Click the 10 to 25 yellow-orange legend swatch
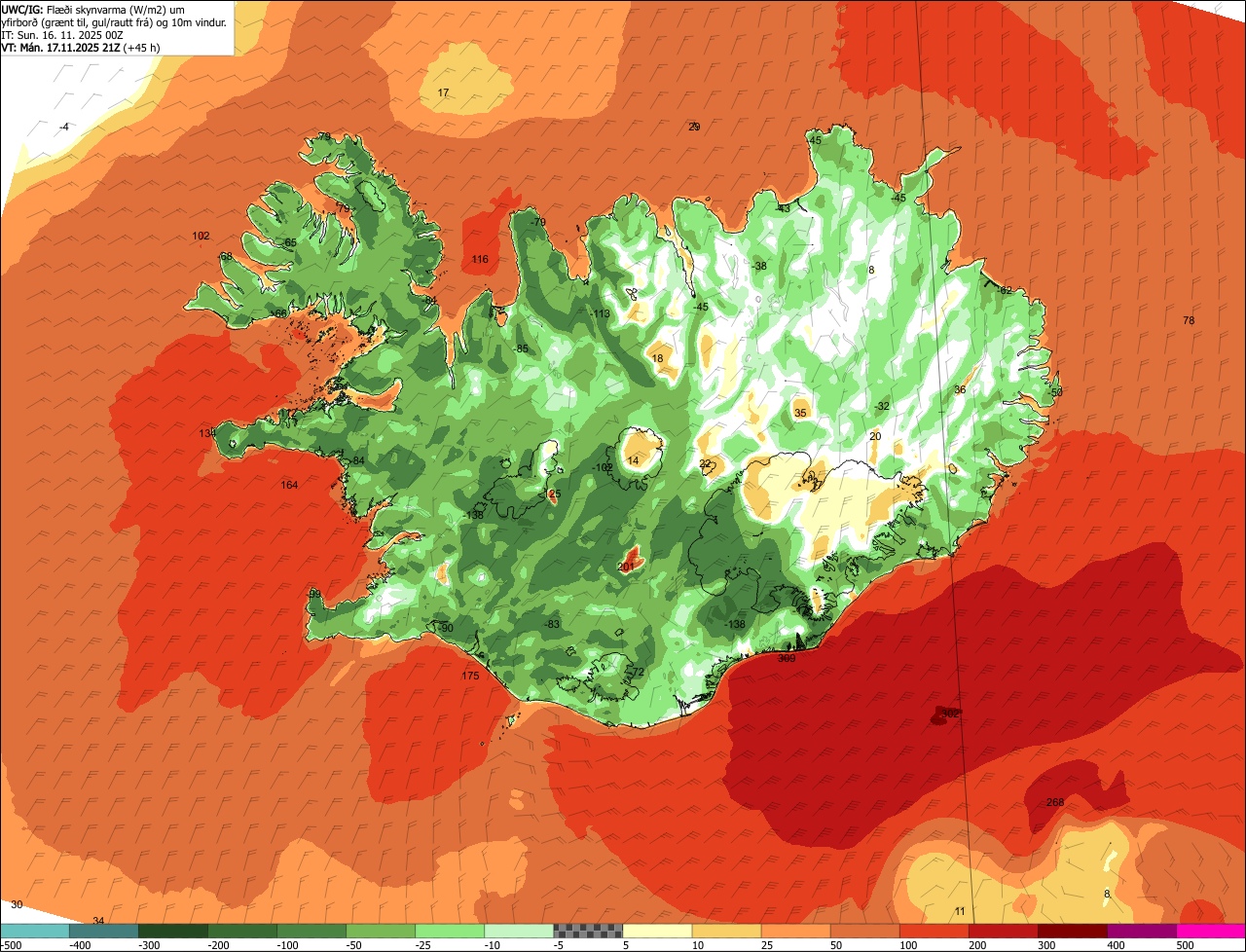The width and height of the screenshot is (1246, 952). click(726, 931)
